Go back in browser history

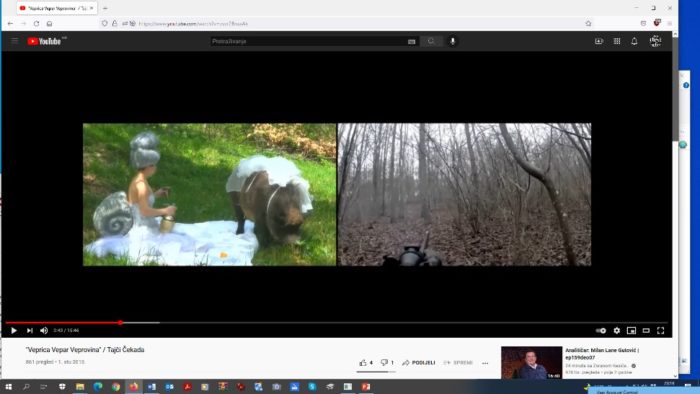[x=10, y=24]
